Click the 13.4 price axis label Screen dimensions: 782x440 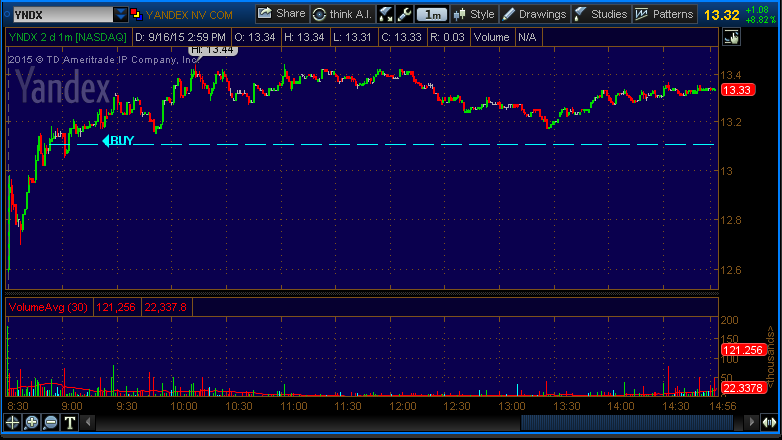tap(731, 75)
